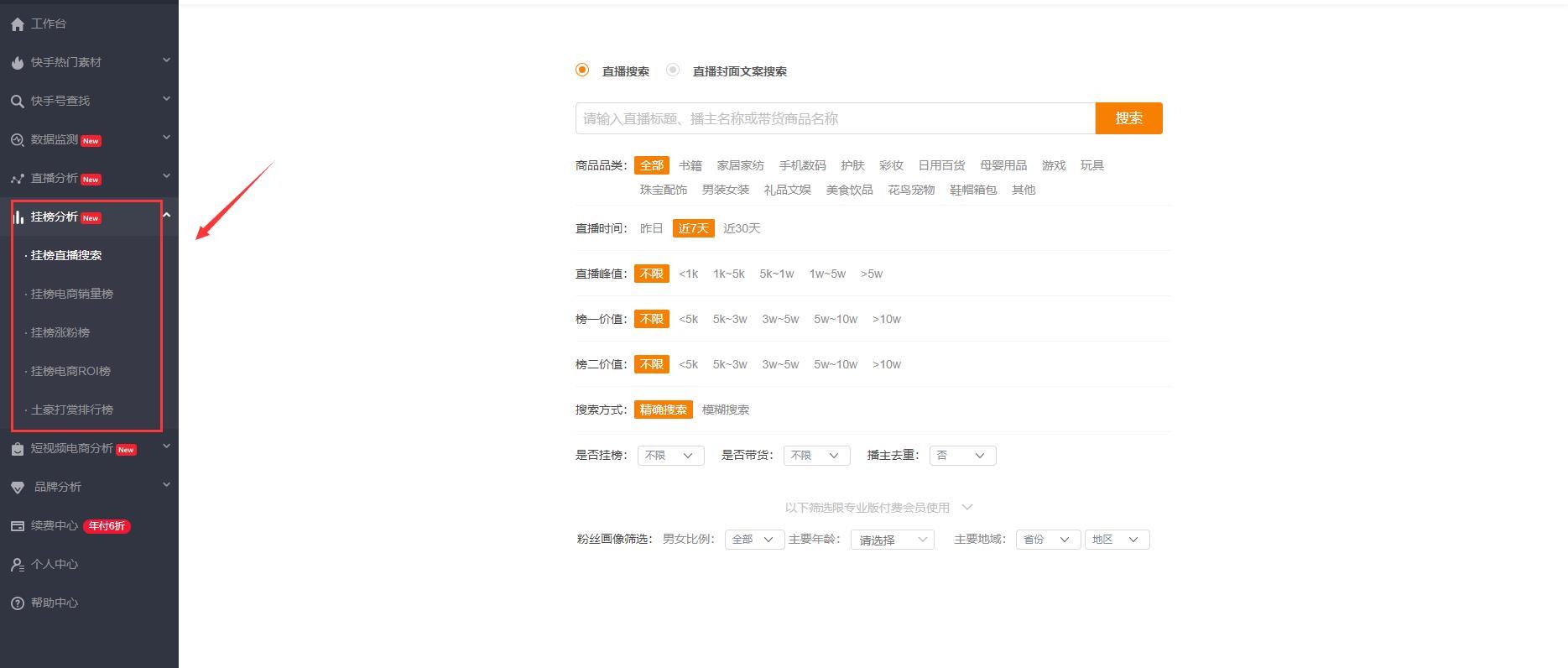The image size is (1568, 668).
Task: Click the 挂榜分析 bar-chart icon
Action: click(x=18, y=217)
